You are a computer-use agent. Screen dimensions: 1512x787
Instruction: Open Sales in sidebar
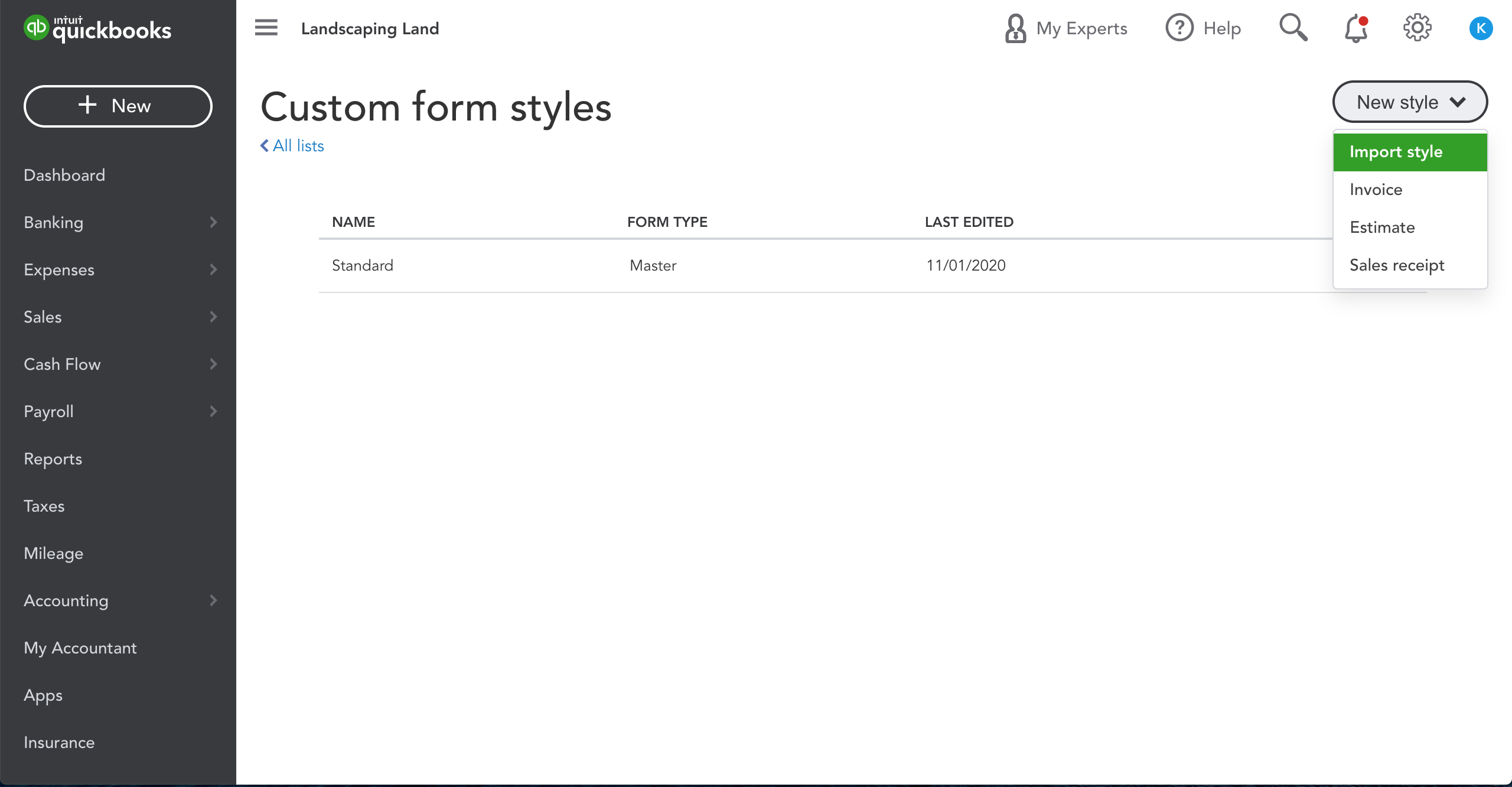coord(43,317)
